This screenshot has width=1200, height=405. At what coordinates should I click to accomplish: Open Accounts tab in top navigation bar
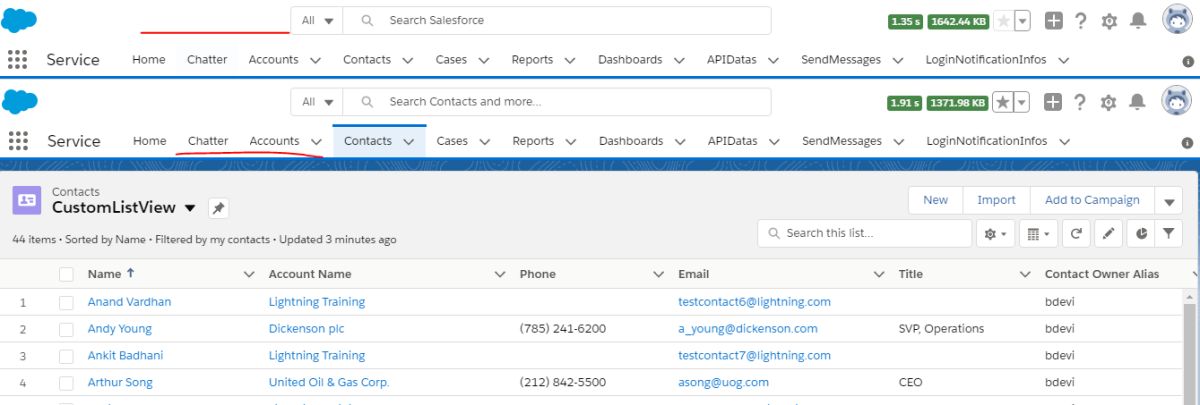[x=274, y=60]
